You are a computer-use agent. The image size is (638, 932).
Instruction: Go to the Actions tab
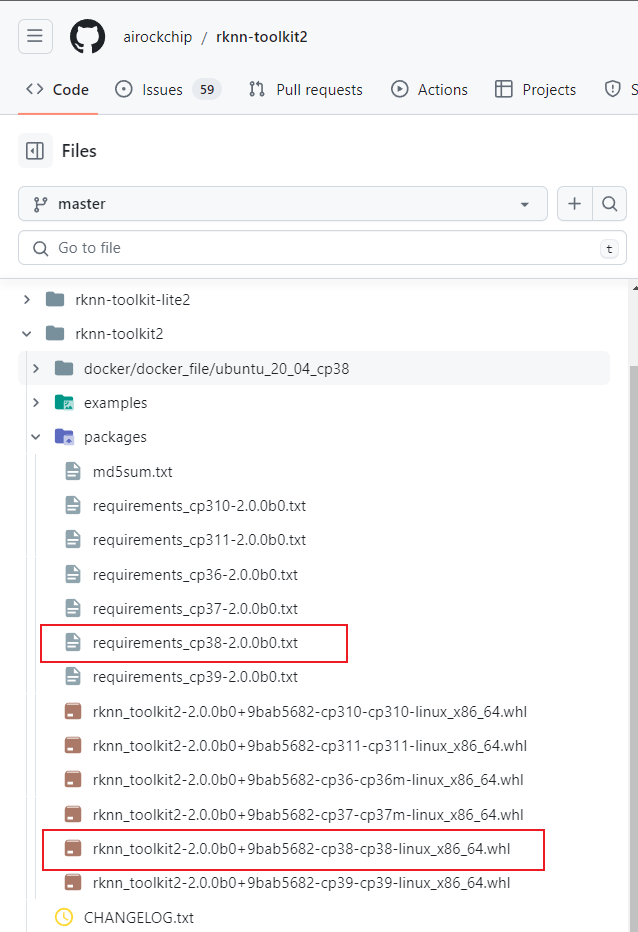(429, 90)
